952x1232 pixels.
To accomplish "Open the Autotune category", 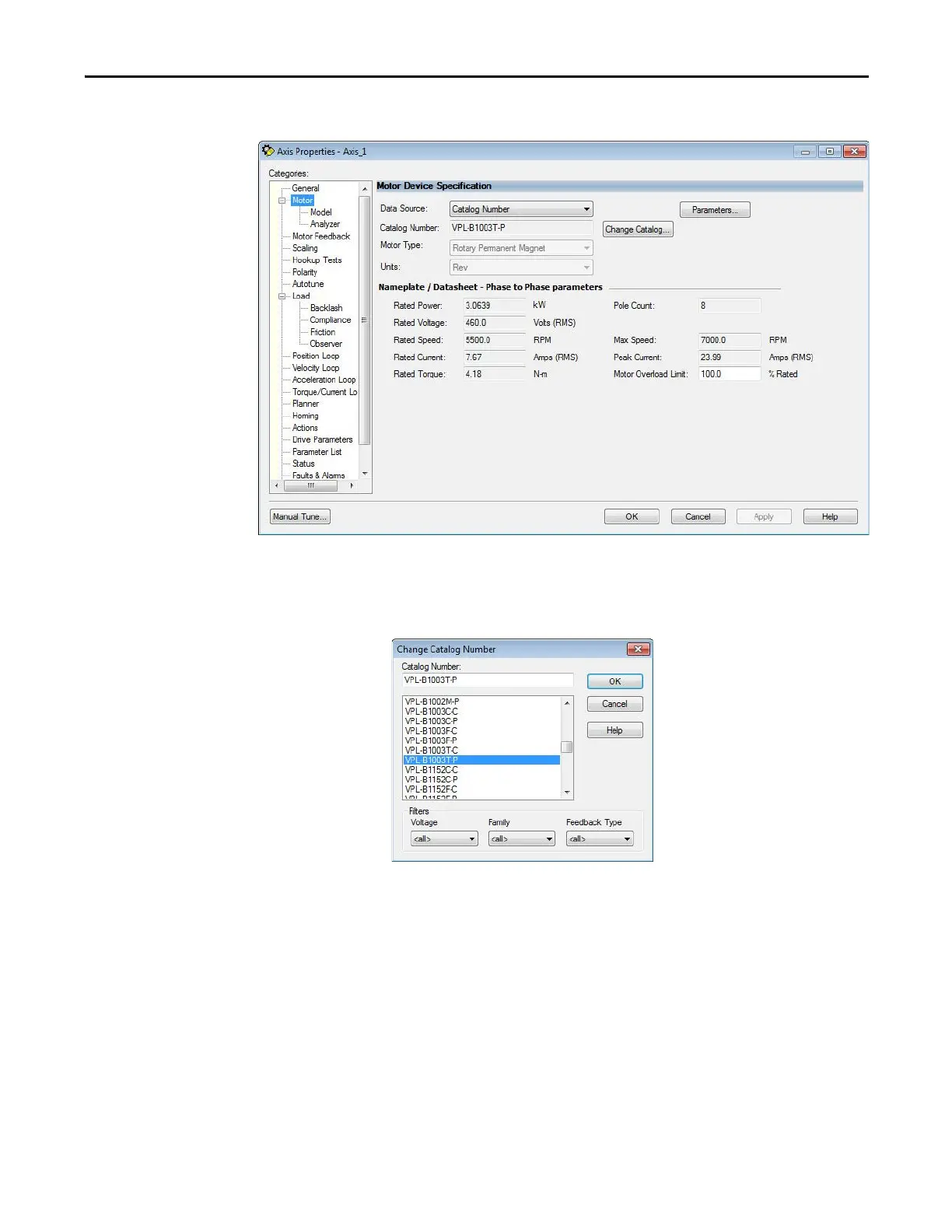I will pyautogui.click(x=307, y=284).
